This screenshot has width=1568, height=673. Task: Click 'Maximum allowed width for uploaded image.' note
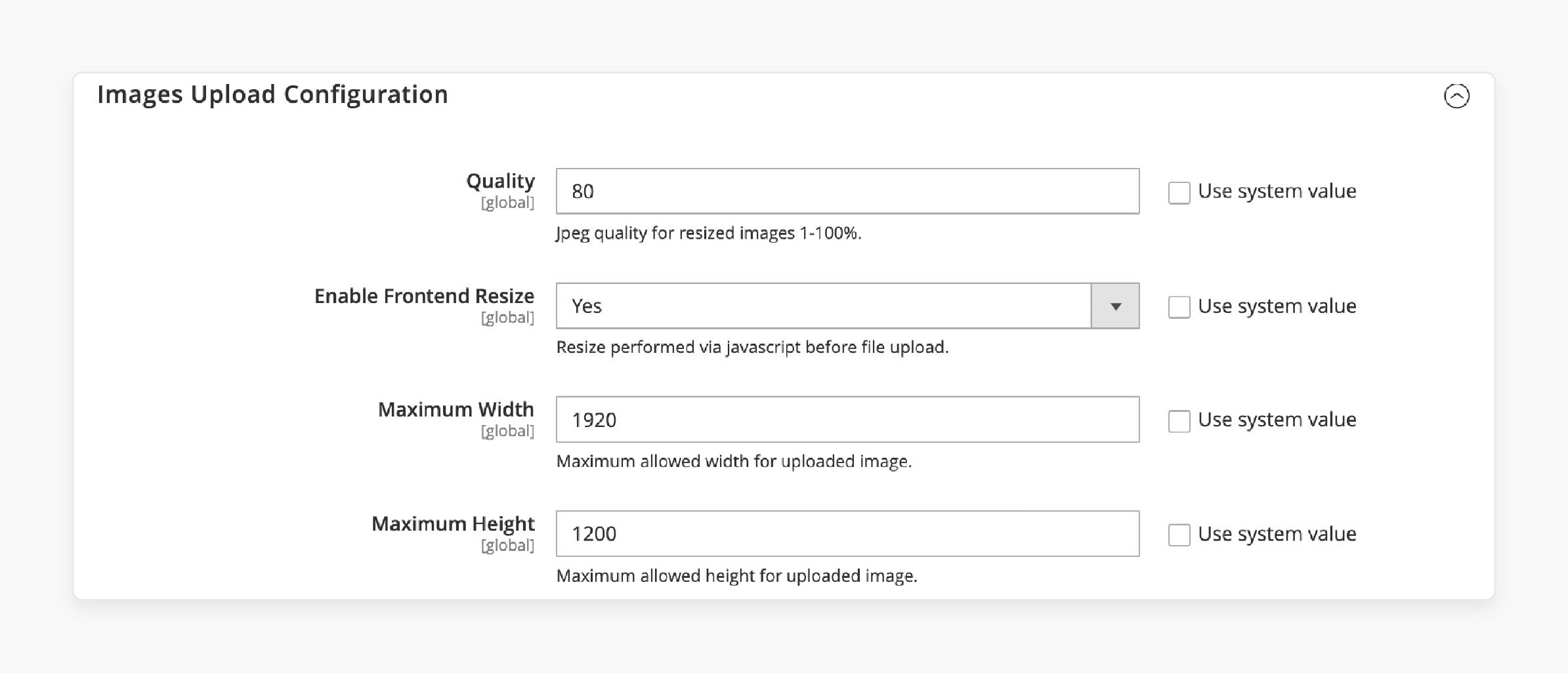pos(734,461)
